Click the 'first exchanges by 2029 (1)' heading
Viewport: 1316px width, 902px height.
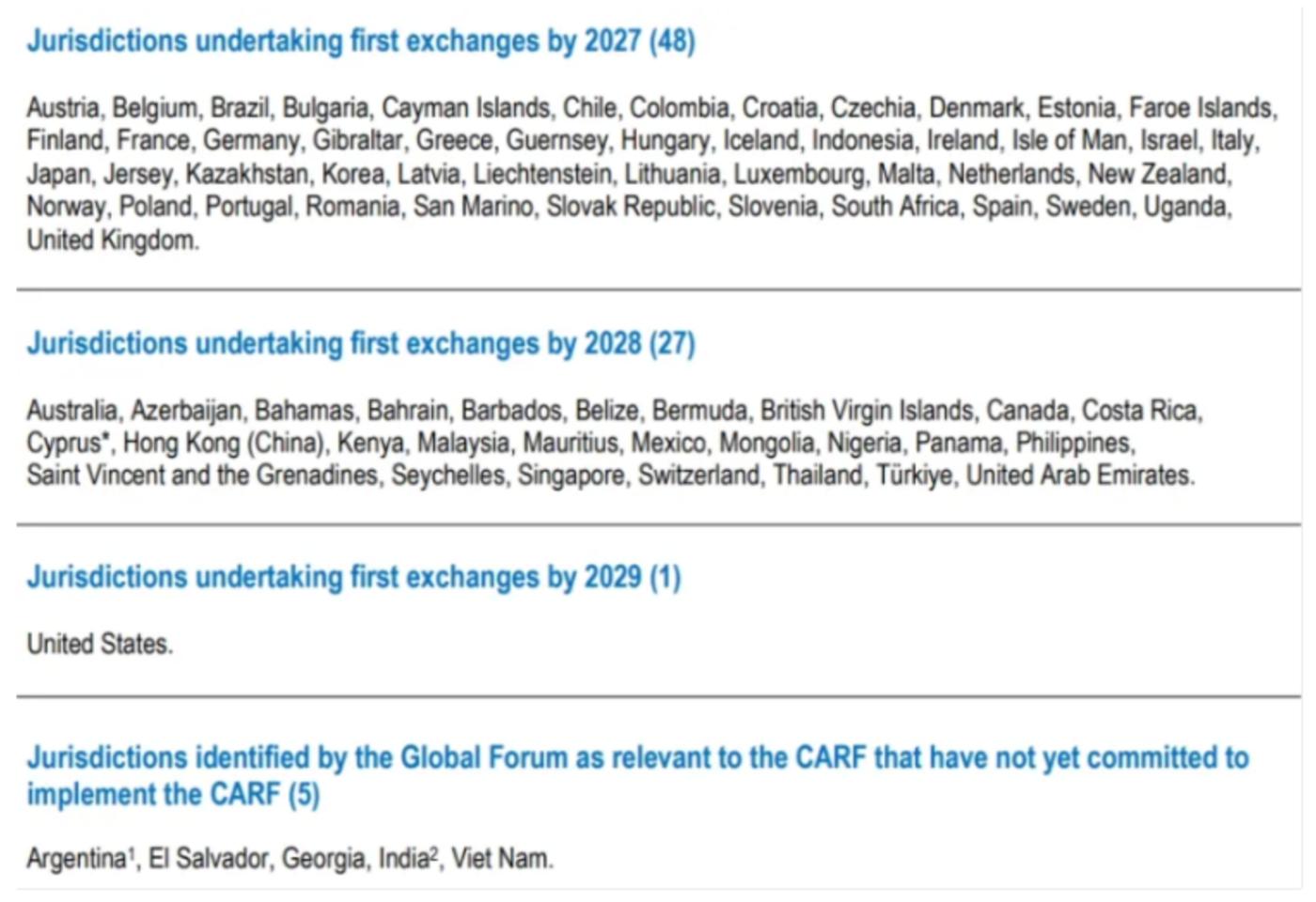353,577
